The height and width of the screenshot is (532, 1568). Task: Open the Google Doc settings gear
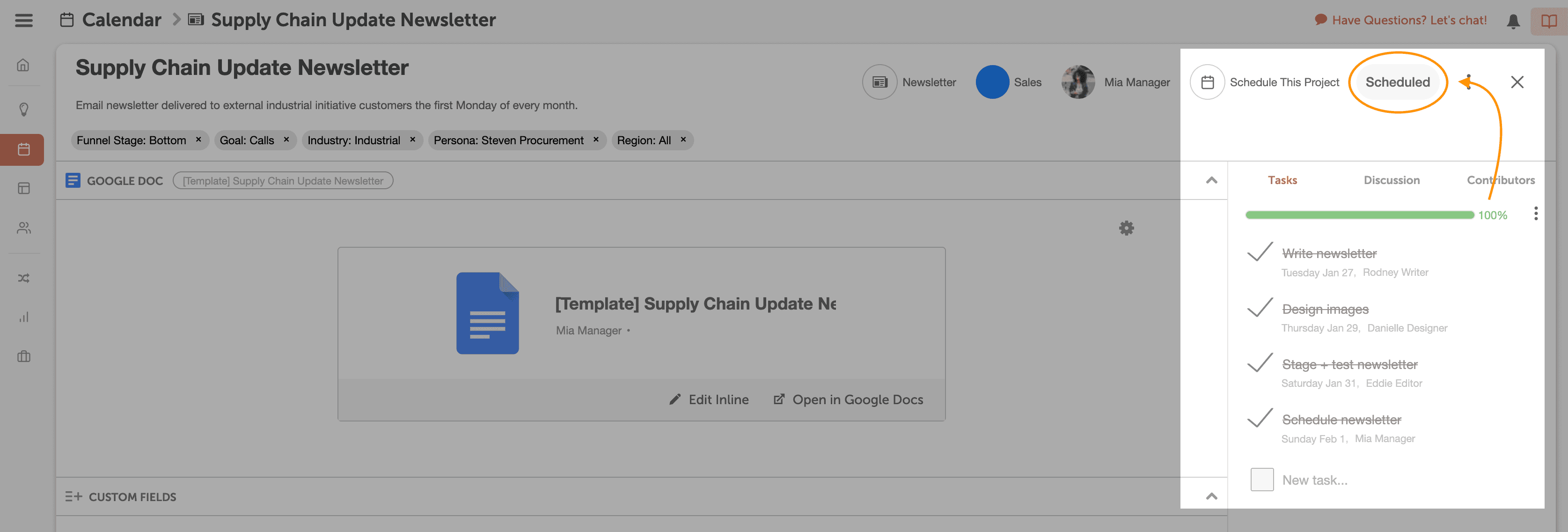pyautogui.click(x=1126, y=228)
